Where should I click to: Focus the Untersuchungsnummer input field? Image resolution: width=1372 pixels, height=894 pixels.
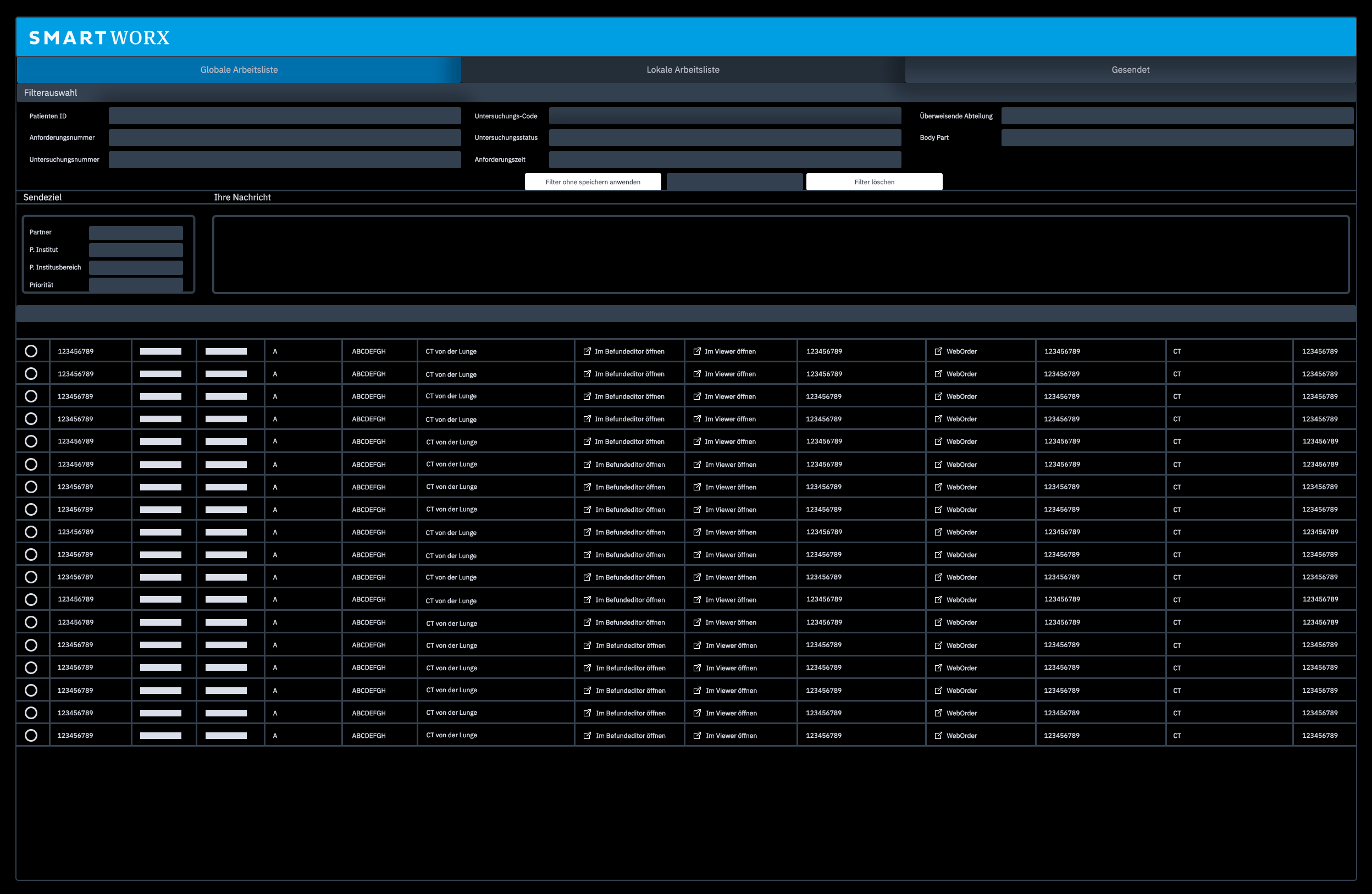(285, 159)
